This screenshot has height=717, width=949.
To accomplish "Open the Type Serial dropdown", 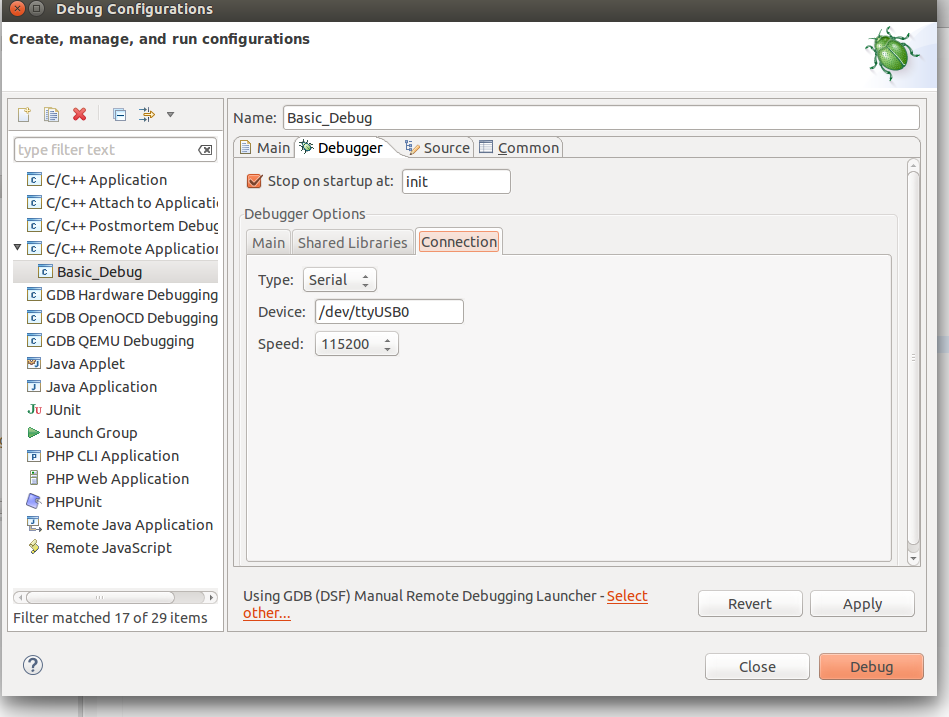I will [x=340, y=280].
